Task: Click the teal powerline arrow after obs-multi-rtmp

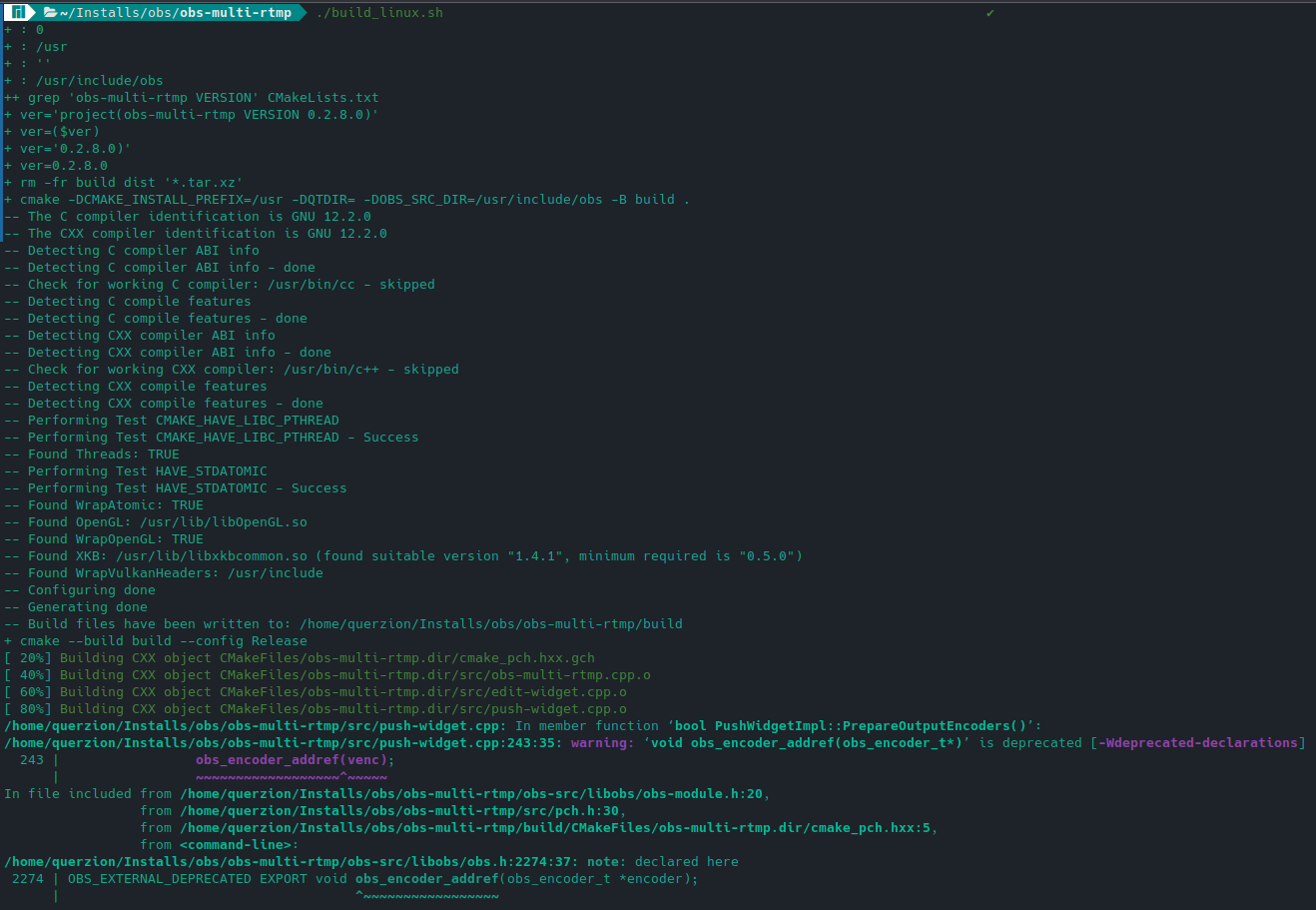Action: pyautogui.click(x=301, y=12)
